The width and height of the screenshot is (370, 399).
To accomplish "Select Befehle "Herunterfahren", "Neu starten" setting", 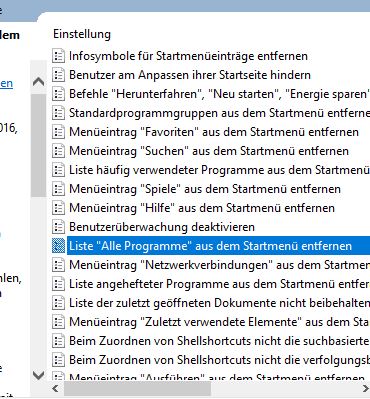I will pyautogui.click(x=219, y=94).
